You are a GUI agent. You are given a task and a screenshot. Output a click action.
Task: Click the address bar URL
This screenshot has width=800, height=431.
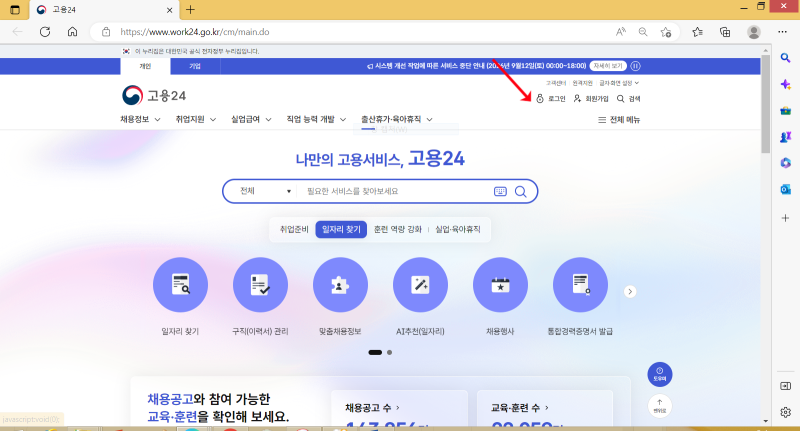[195, 32]
